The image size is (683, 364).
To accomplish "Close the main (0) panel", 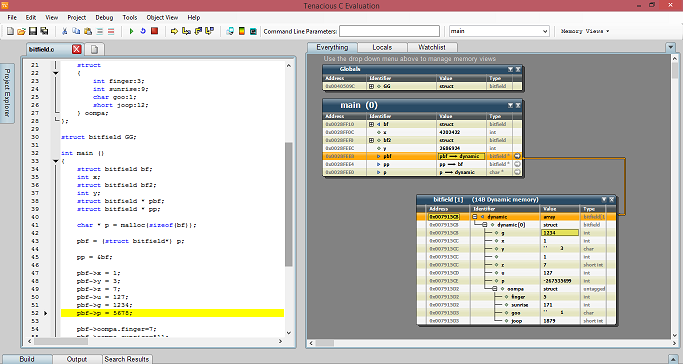I will [518, 105].
